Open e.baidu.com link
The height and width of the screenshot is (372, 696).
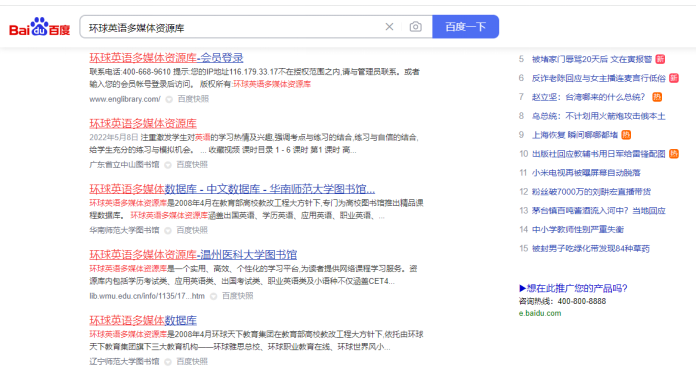tap(540, 313)
